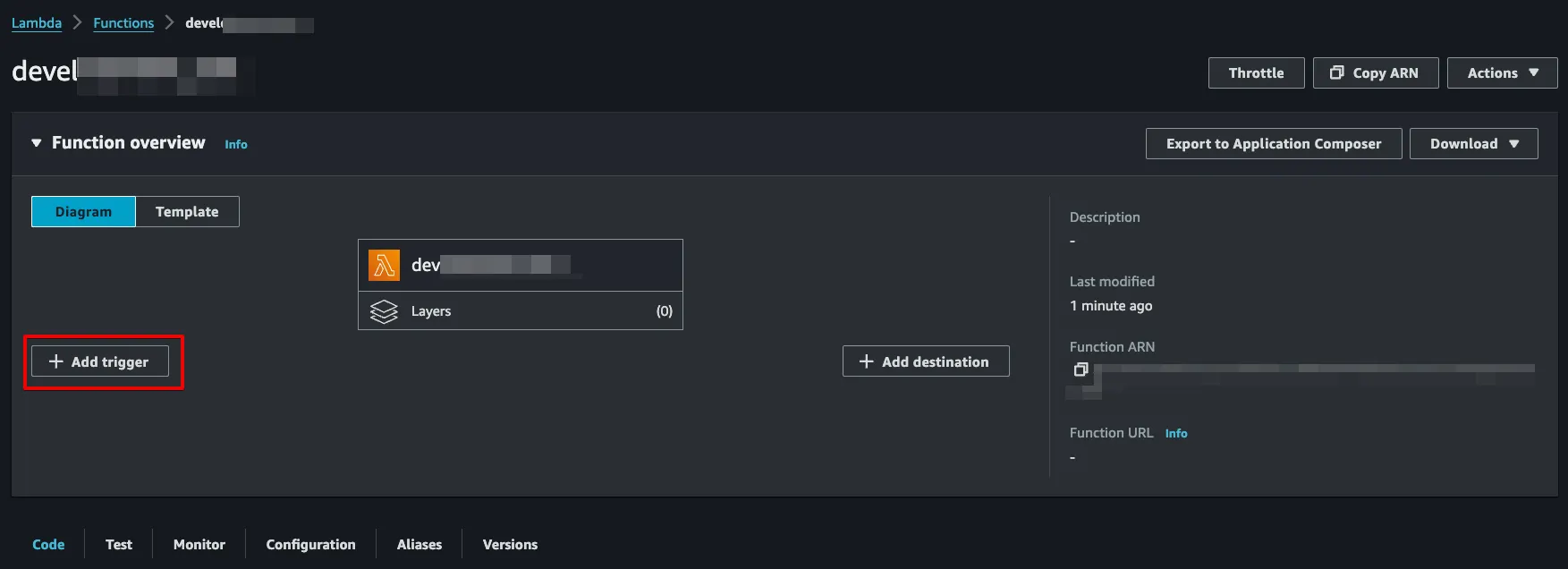This screenshot has width=1568, height=569.
Task: Open the Function URL Info link
Action: (x=1176, y=433)
